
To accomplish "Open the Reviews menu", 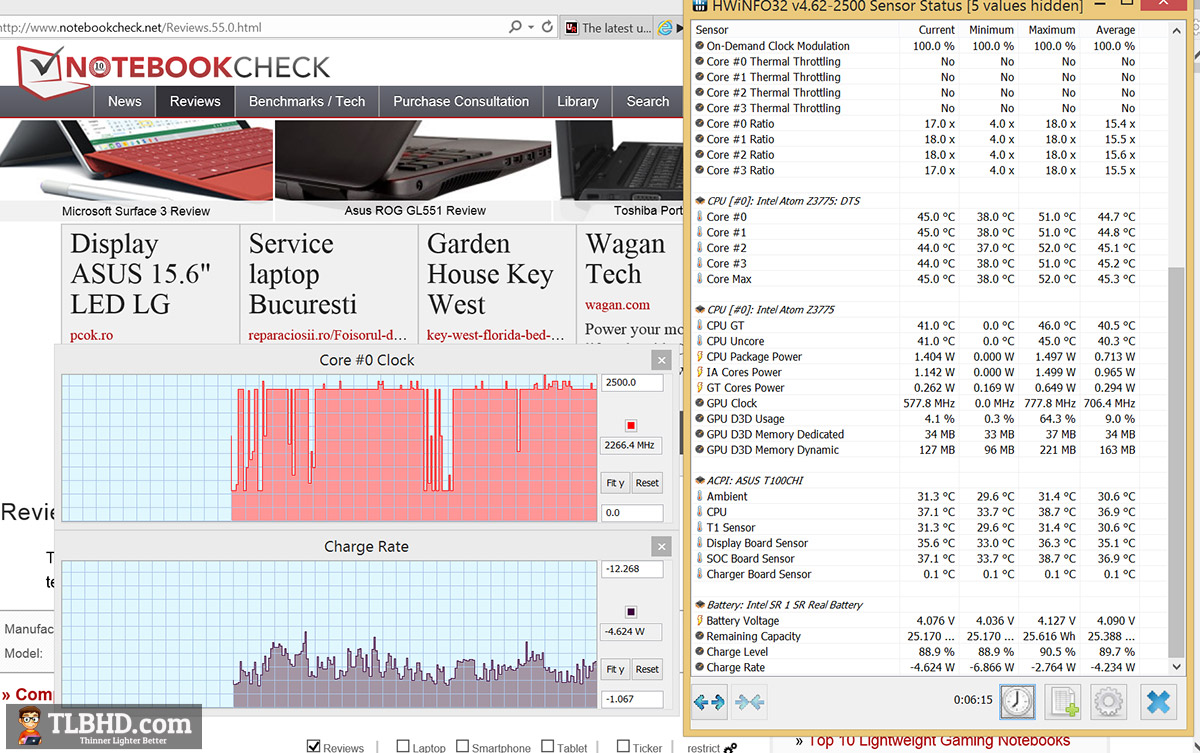I will coord(195,101).
